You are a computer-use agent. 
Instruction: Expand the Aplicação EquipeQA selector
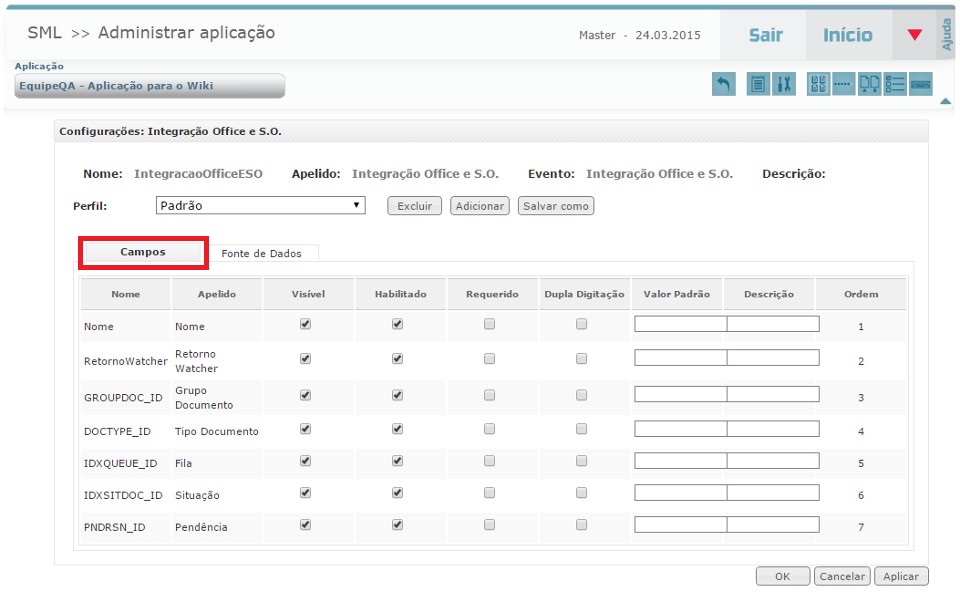coord(147,86)
